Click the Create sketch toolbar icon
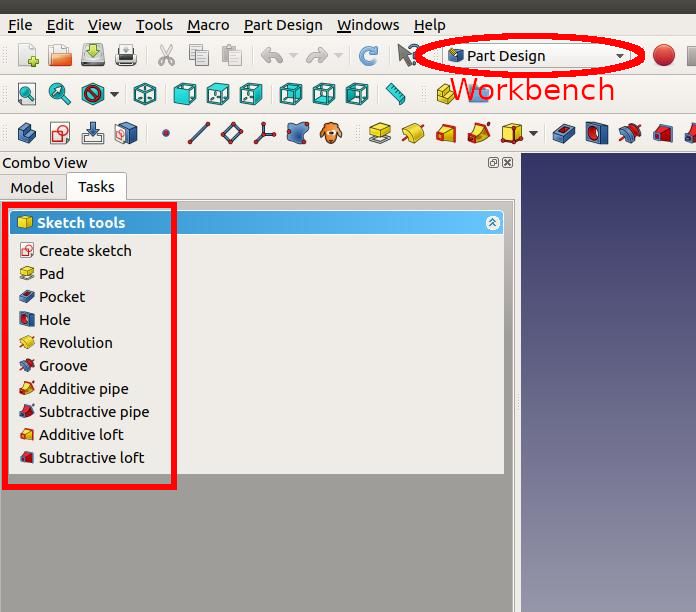 [60, 133]
